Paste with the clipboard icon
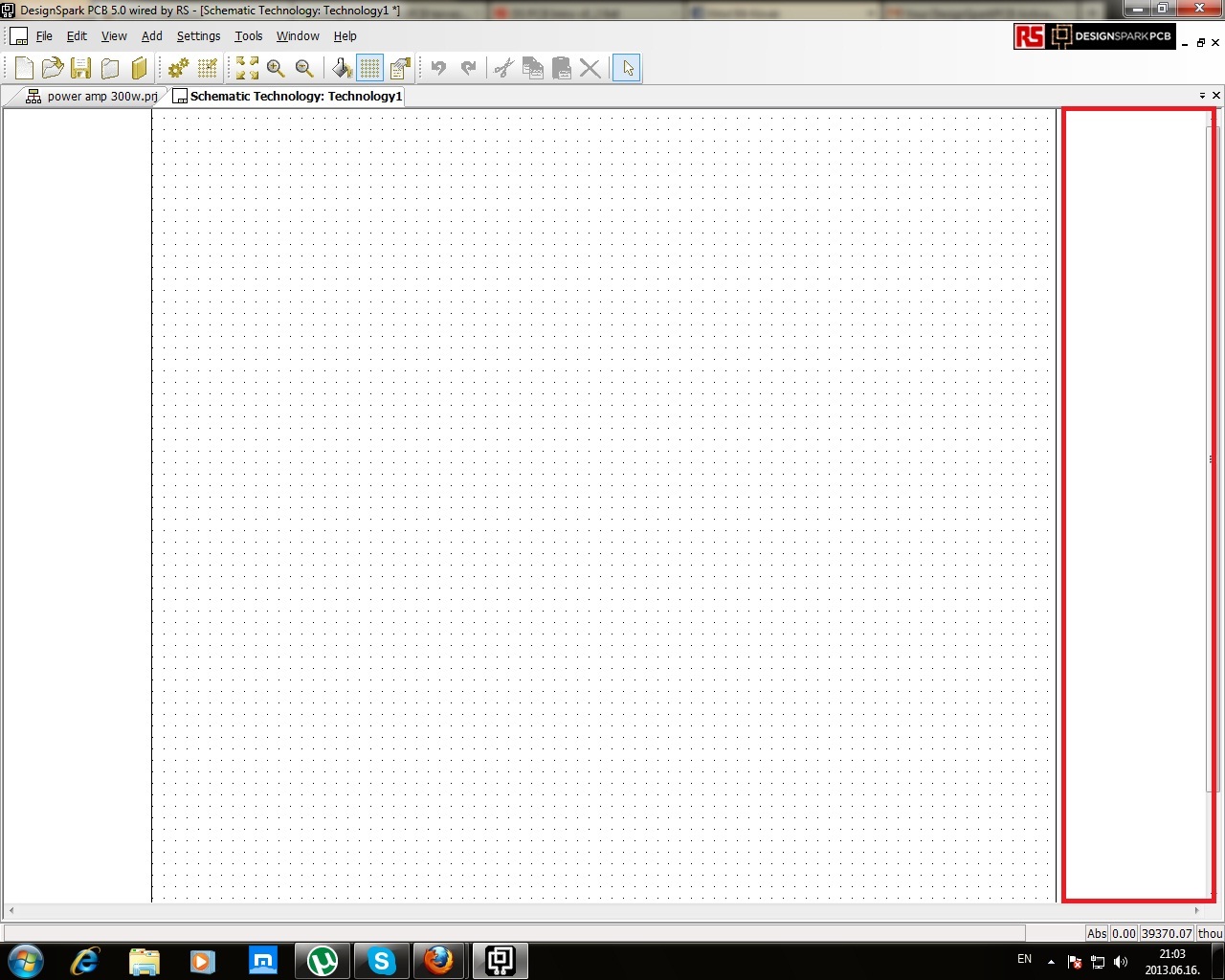The image size is (1225, 980). [562, 68]
